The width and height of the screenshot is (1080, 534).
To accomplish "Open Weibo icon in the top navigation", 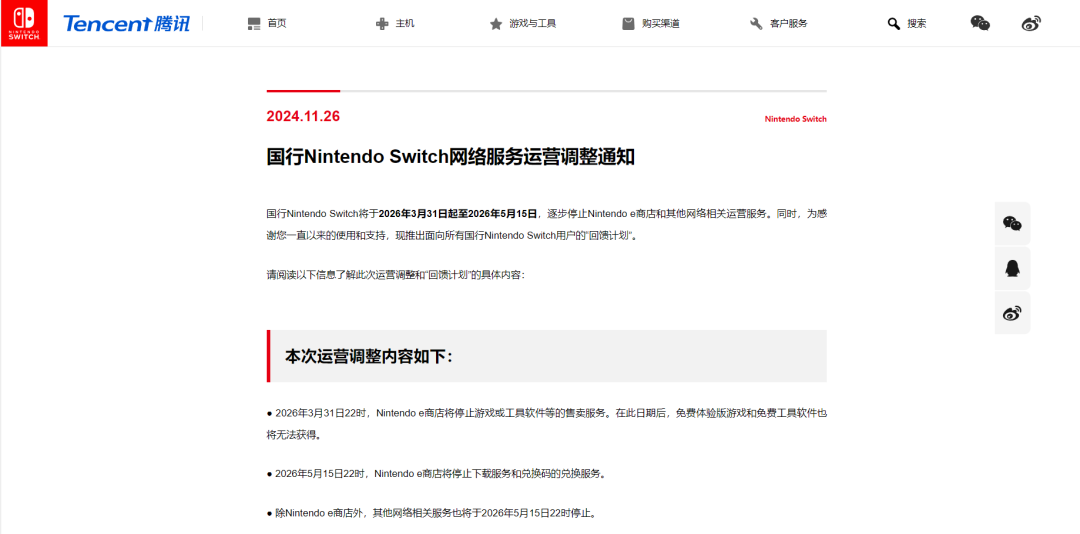I will [x=1031, y=23].
